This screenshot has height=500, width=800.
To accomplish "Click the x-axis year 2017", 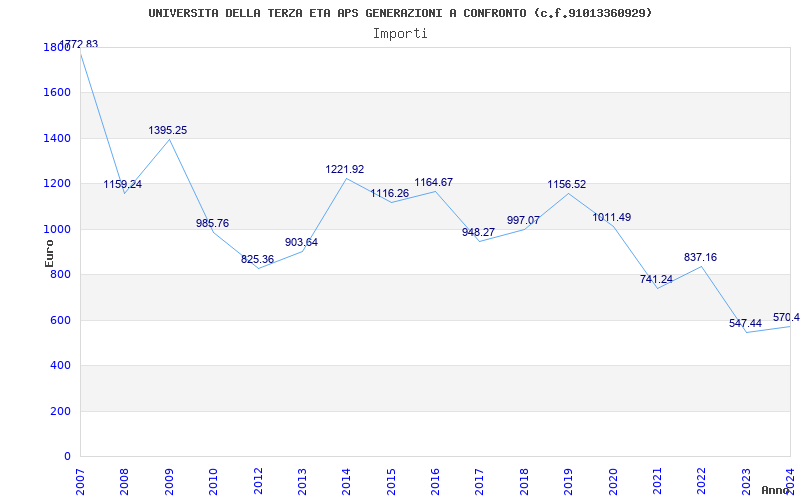I will pos(480,482).
